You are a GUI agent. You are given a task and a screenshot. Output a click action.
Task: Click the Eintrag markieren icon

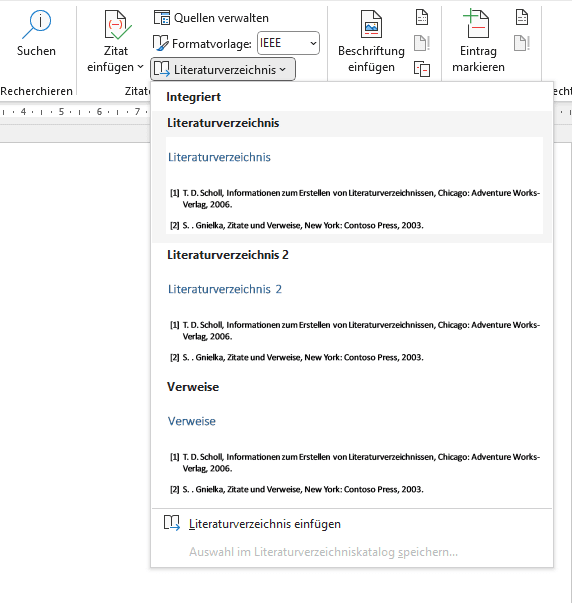tap(476, 24)
